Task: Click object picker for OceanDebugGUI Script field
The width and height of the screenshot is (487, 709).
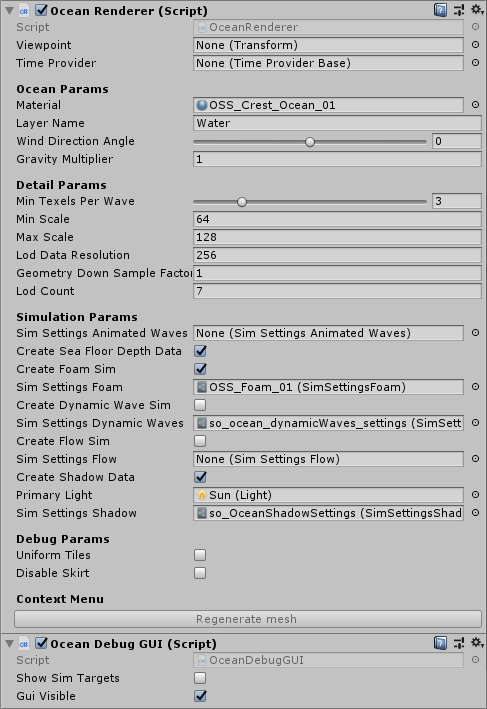Action: (x=475, y=660)
